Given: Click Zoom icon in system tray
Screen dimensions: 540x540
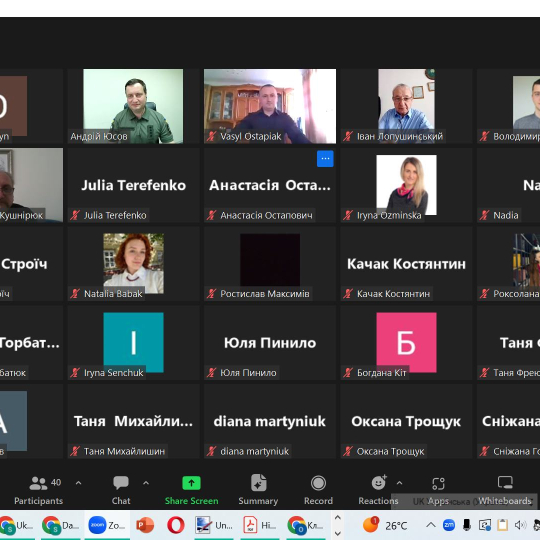Looking at the screenshot, I should [x=449, y=525].
